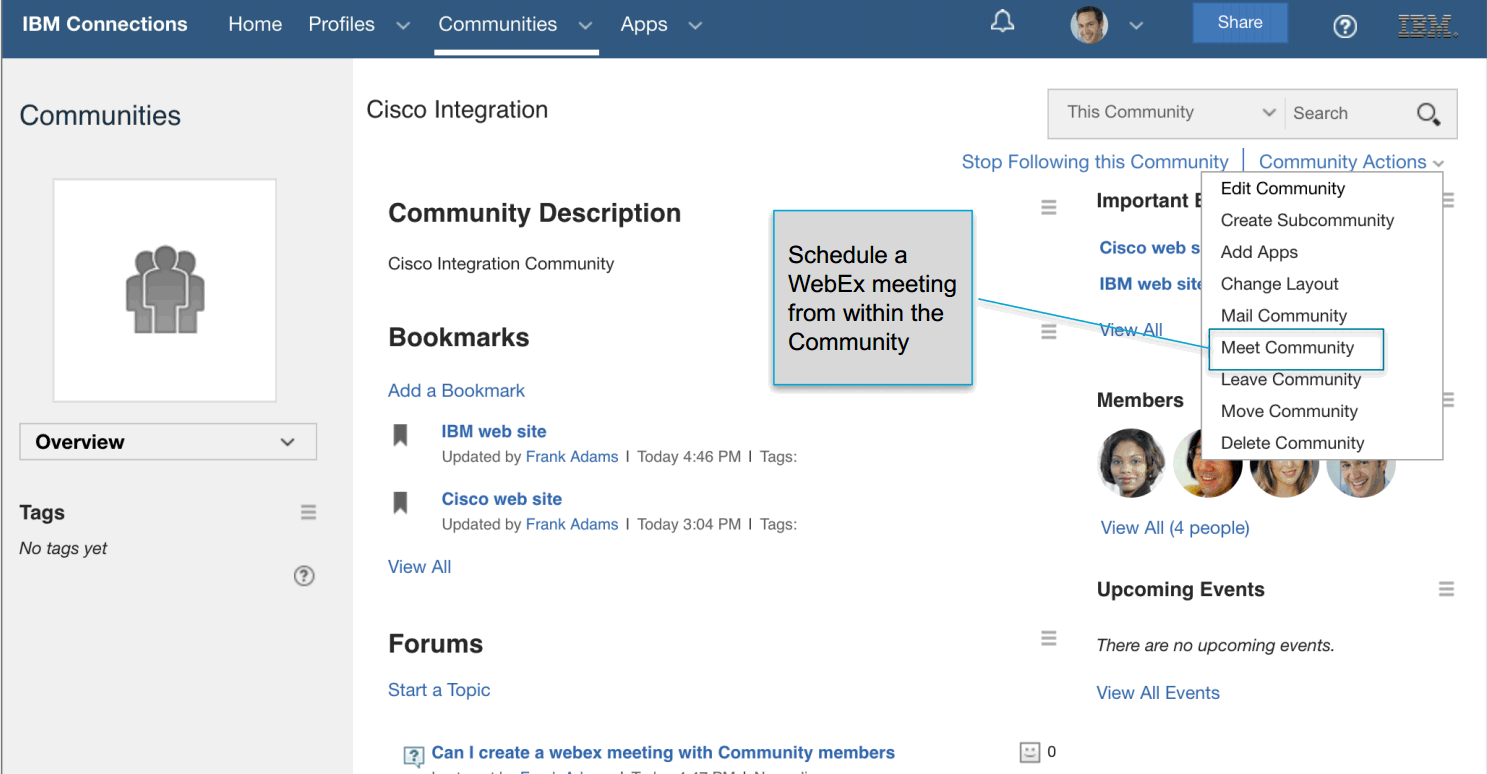Viewport: 1487px width, 774px height.
Task: Select Delete Community menu entry
Action: [x=1292, y=443]
